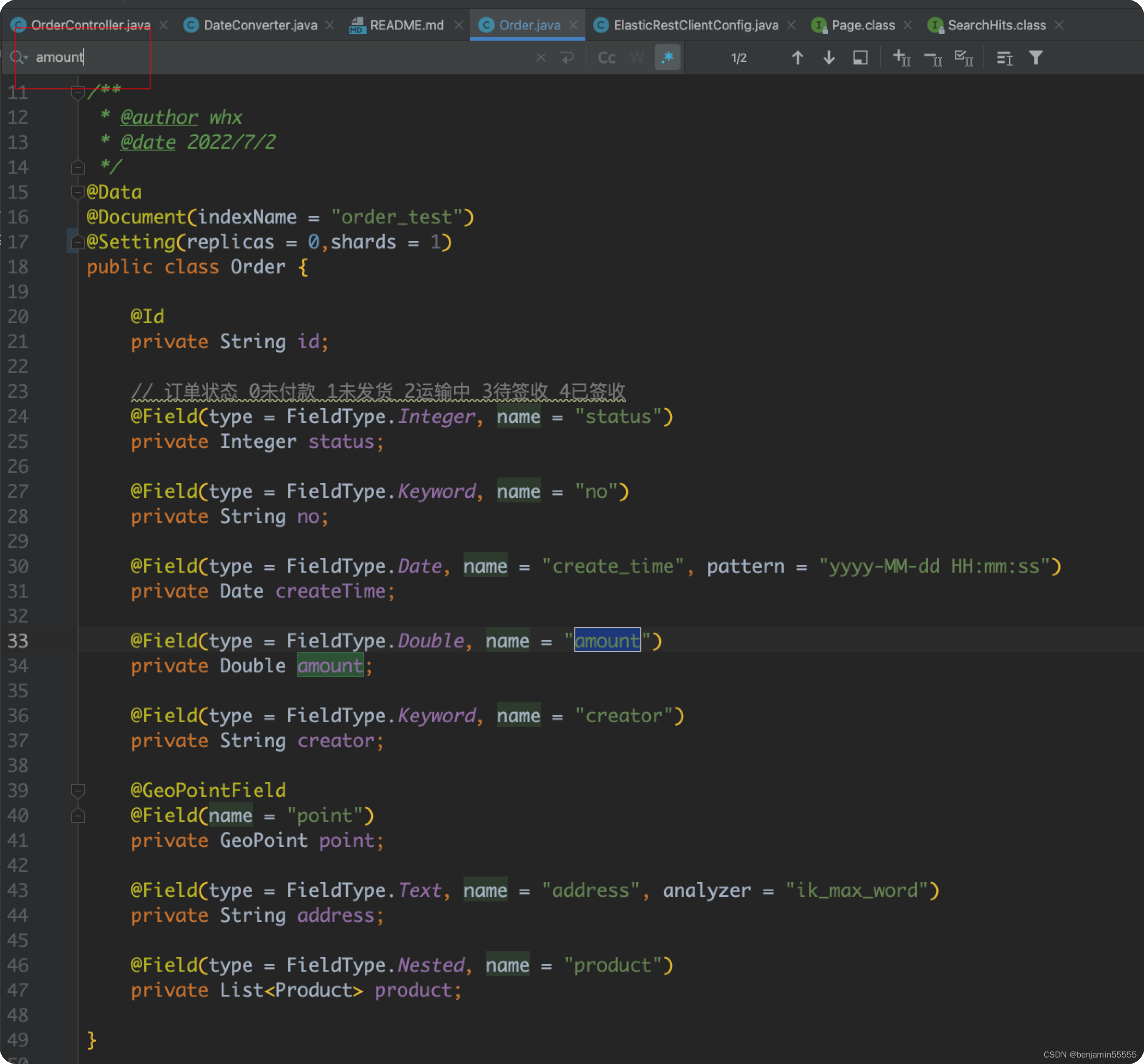Add selection for next occurrence
The image size is (1144, 1064).
pyautogui.click(x=901, y=58)
